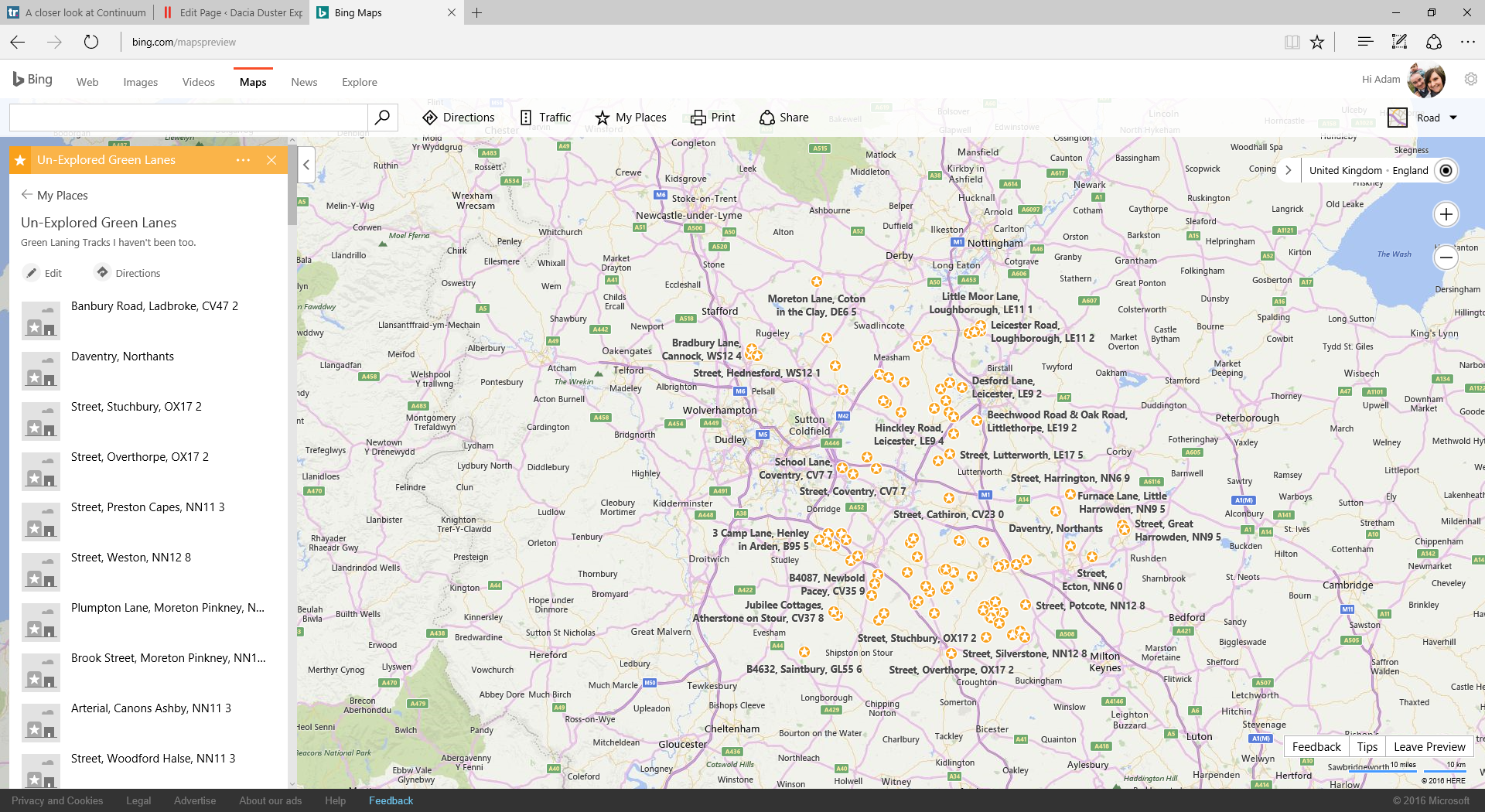The image size is (1485, 812).
Task: Open the Legal footer link
Action: coord(138,800)
